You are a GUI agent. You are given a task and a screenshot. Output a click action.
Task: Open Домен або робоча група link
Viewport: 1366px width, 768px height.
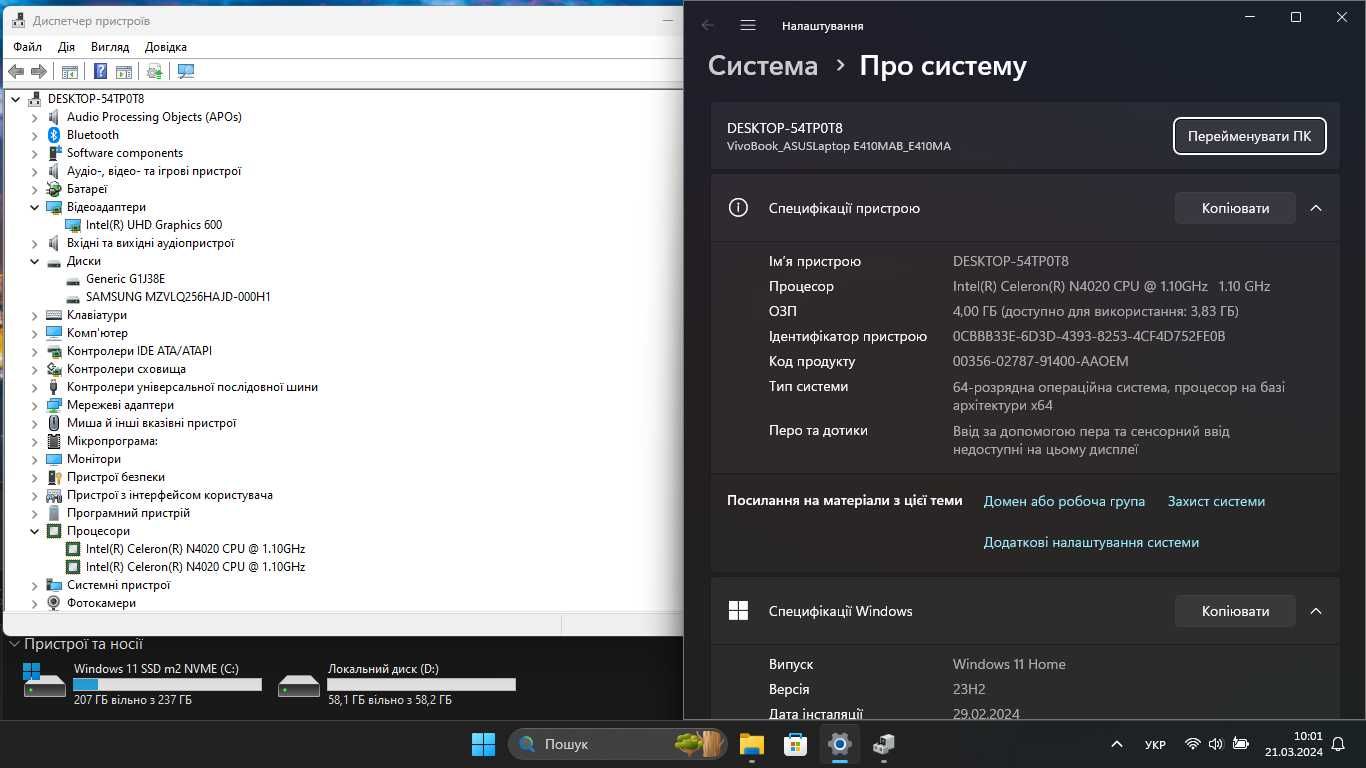(1064, 501)
